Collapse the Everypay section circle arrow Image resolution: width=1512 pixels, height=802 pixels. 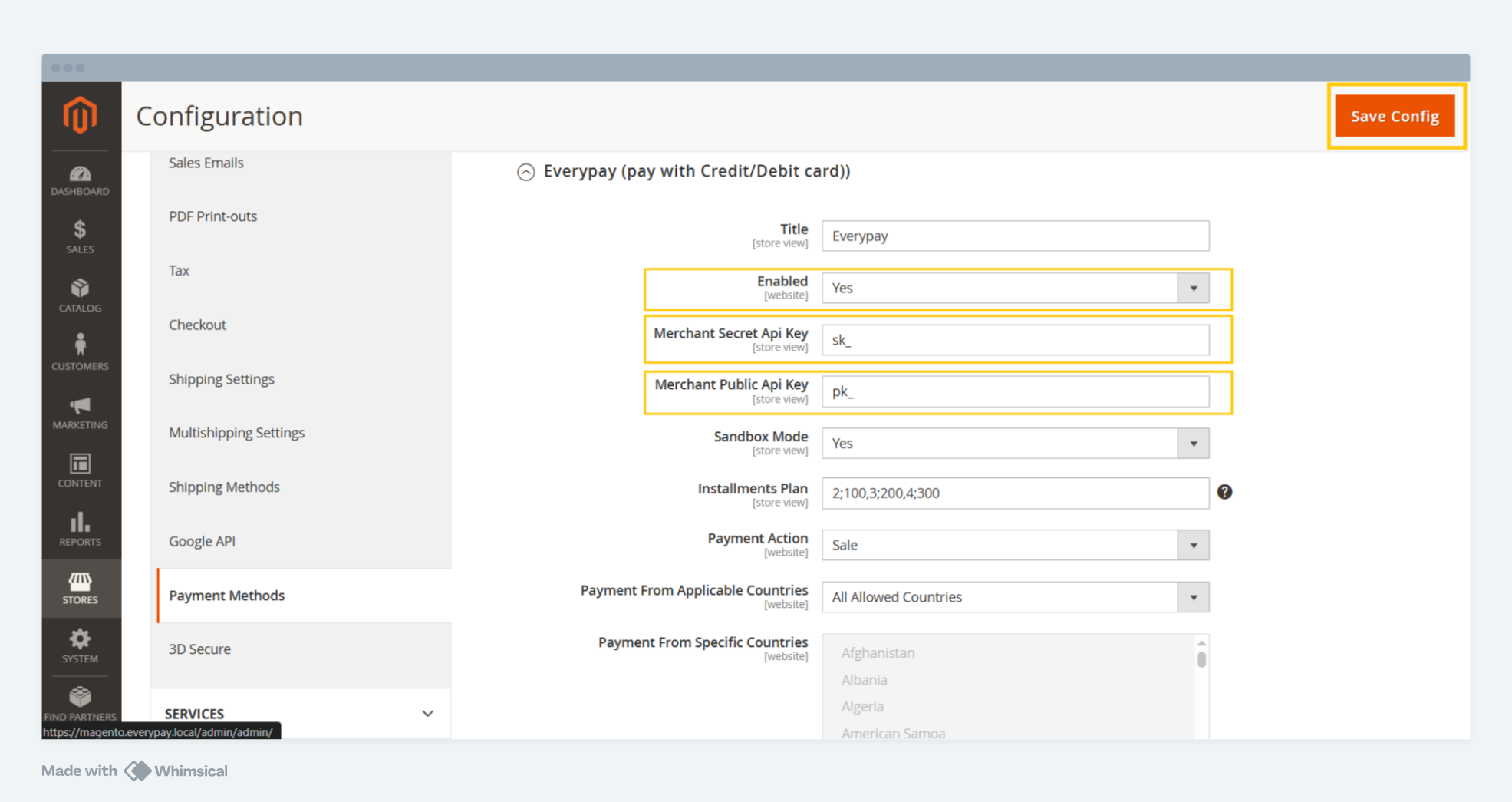(x=525, y=172)
